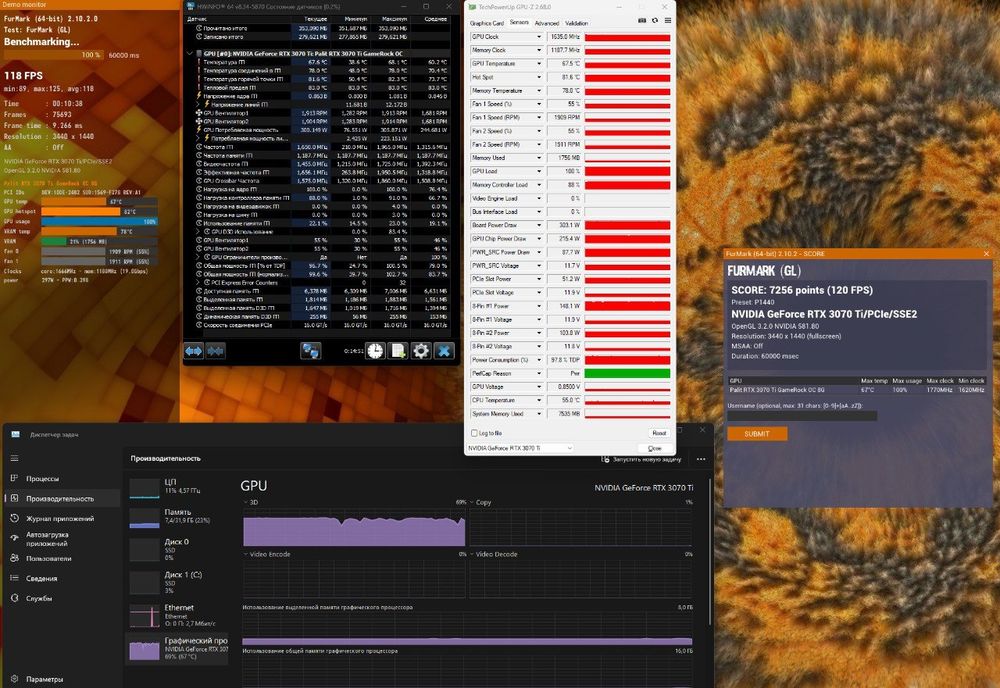The image size is (1000, 688).
Task: Open PerfCap Reason dropdown in GPU-Z
Action: 539,373
